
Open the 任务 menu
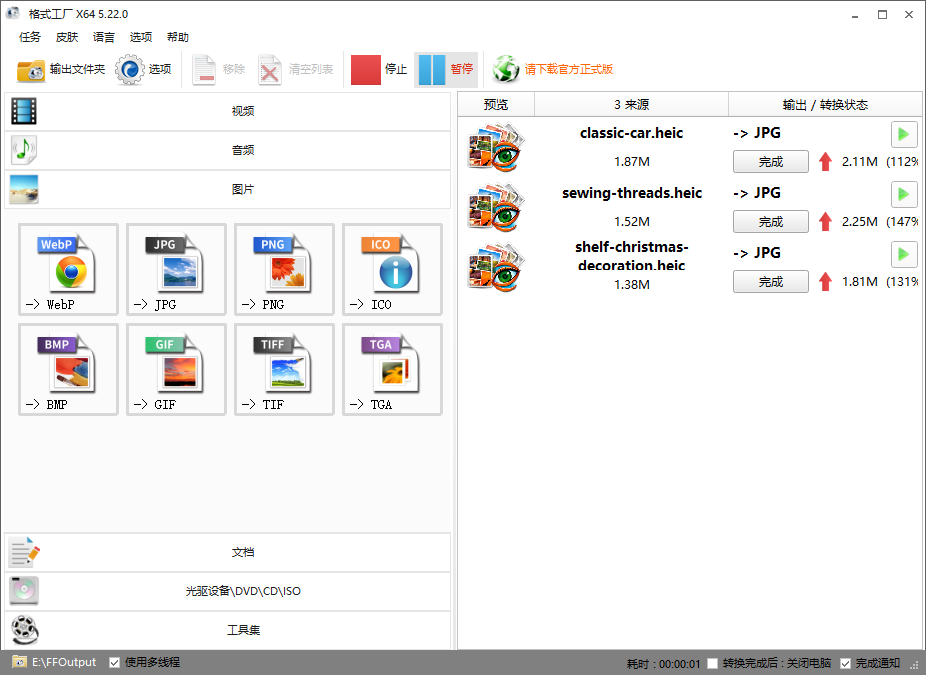(30, 37)
